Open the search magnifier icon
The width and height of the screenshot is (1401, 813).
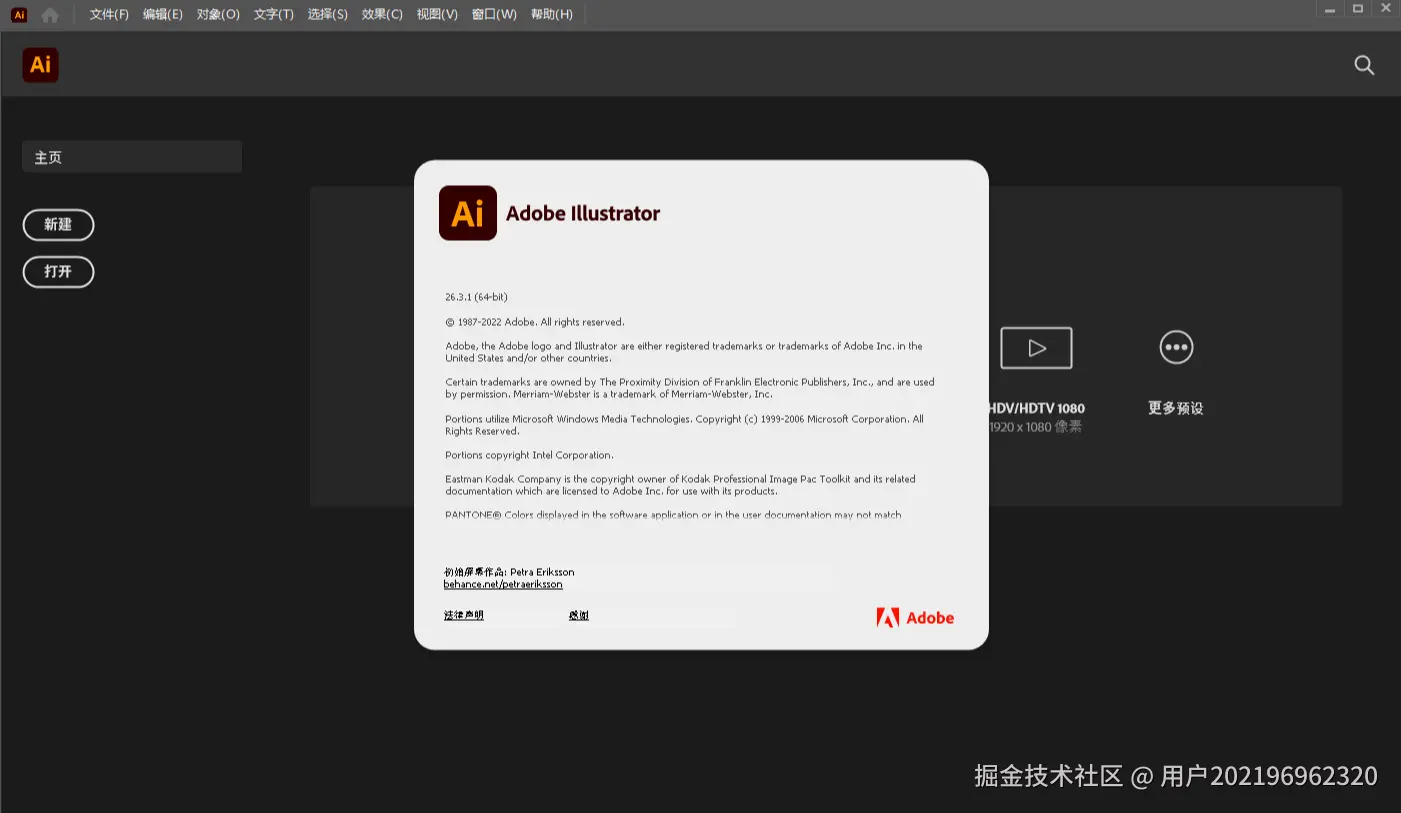click(x=1364, y=65)
